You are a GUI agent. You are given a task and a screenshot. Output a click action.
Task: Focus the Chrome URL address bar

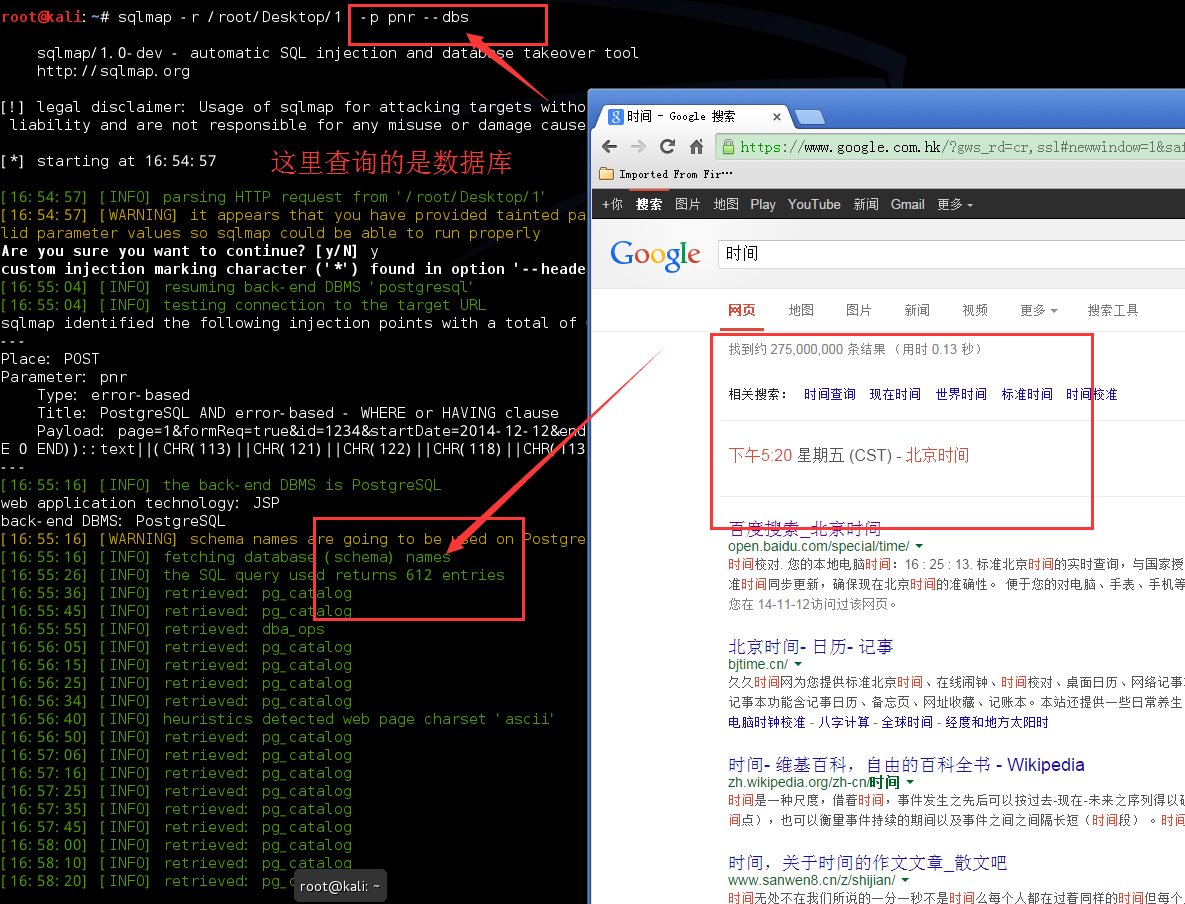[x=952, y=147]
